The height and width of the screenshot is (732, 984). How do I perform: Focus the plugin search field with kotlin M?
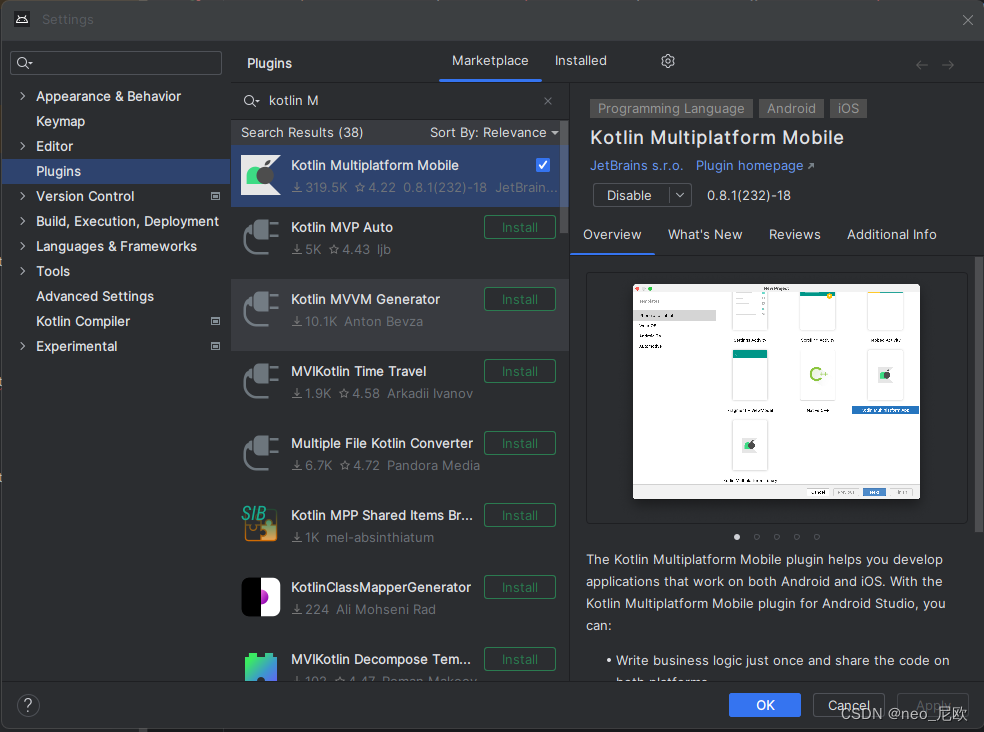click(x=402, y=100)
